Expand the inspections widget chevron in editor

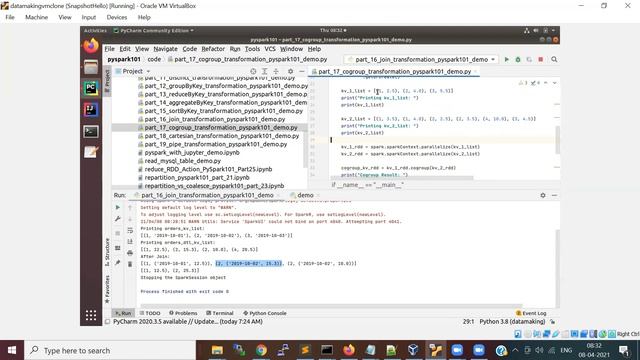click(554, 83)
